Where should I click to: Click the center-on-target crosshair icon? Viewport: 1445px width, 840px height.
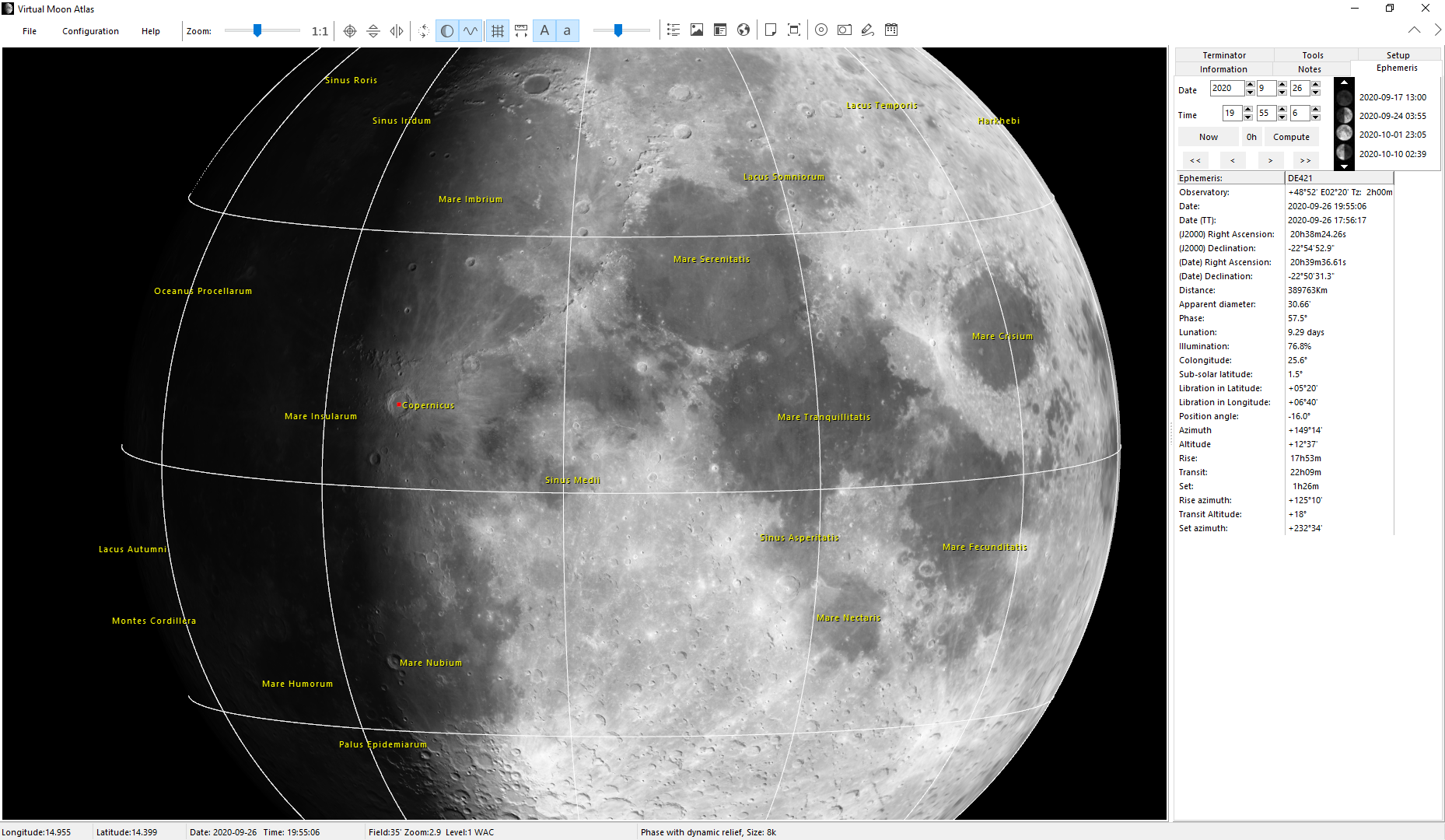point(350,31)
